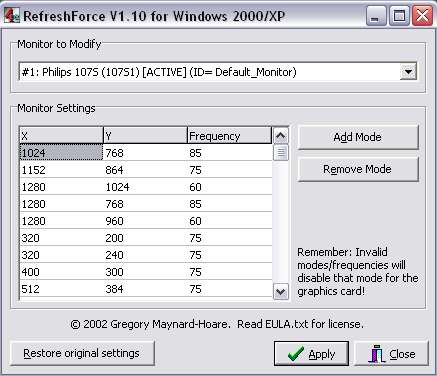
Task: Click the 864 Y value cell
Action: (145, 170)
